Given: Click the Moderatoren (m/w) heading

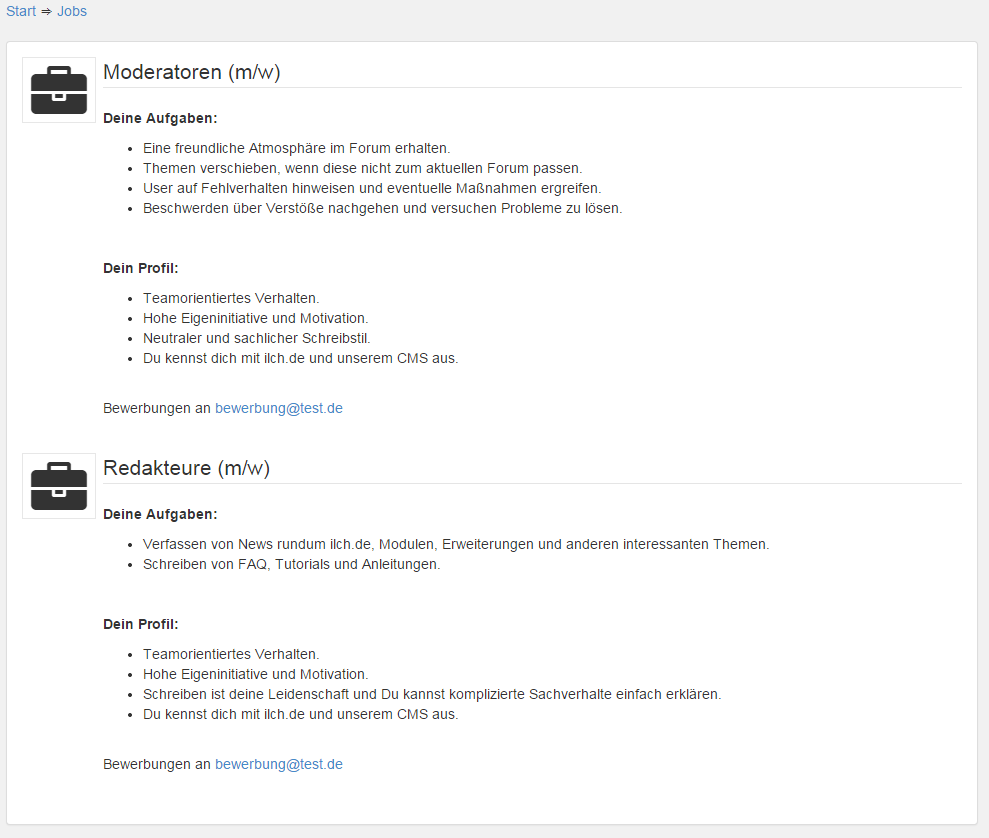Looking at the screenshot, I should click(x=192, y=72).
